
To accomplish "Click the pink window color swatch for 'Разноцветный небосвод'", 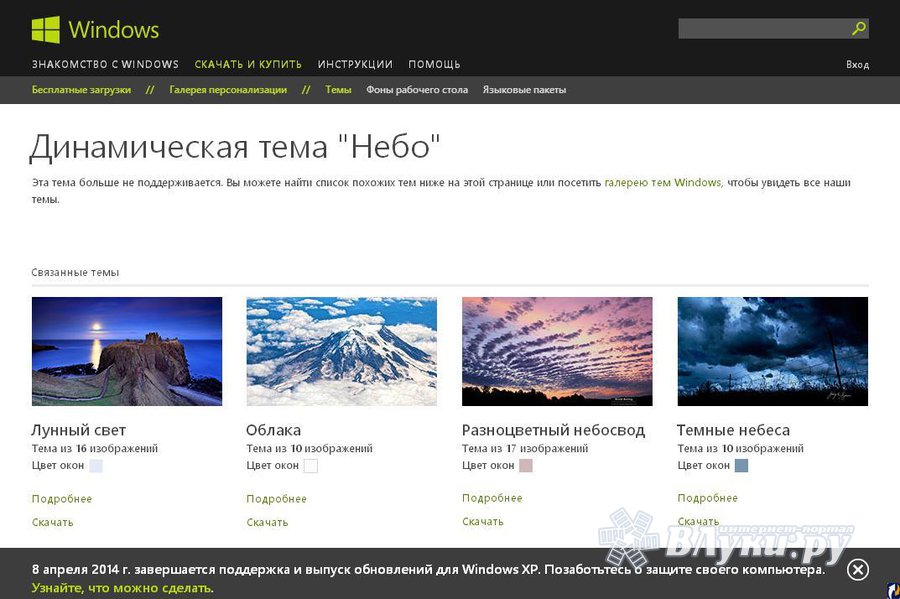I will coord(526,465).
